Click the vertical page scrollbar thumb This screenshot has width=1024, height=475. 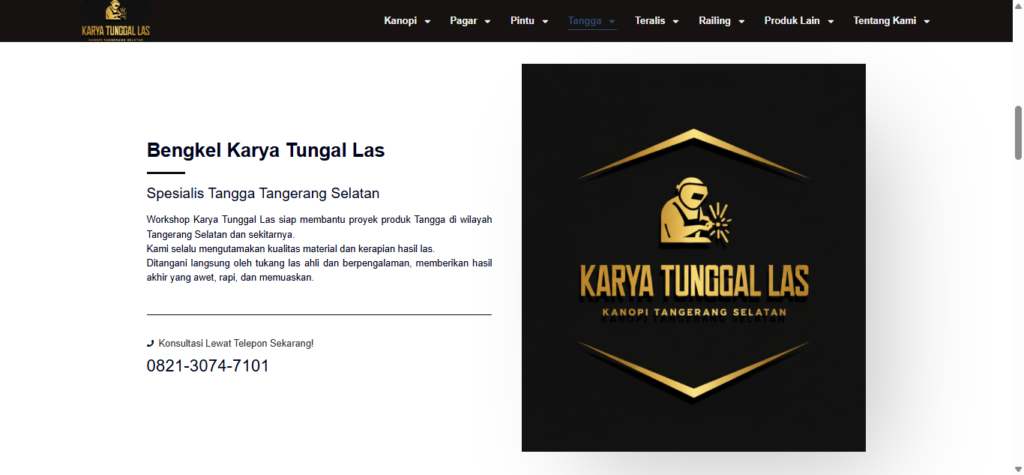(x=1018, y=133)
